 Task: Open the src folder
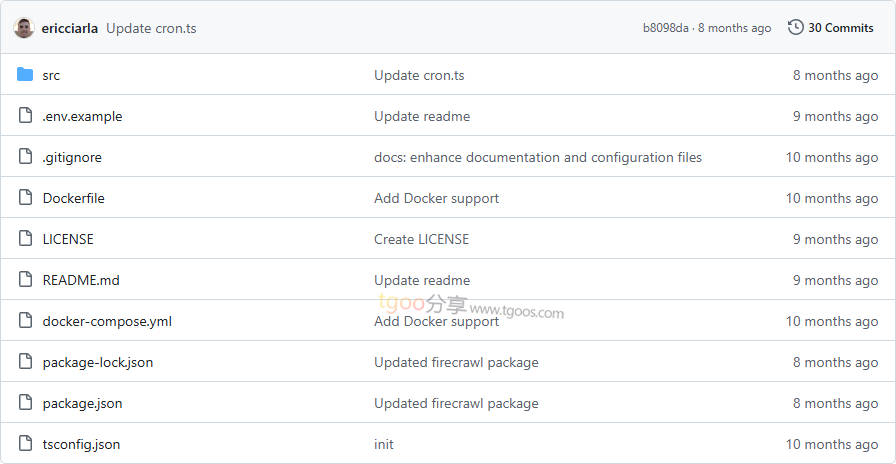click(51, 75)
